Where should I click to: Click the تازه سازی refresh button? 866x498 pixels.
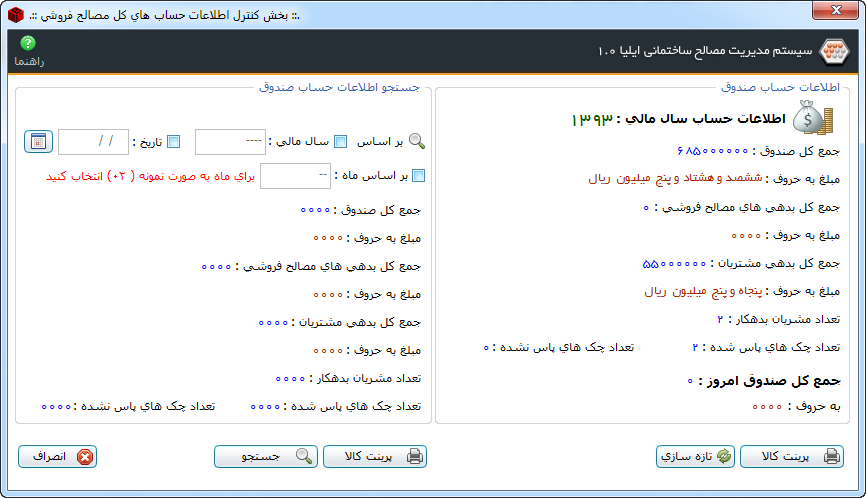(x=696, y=457)
